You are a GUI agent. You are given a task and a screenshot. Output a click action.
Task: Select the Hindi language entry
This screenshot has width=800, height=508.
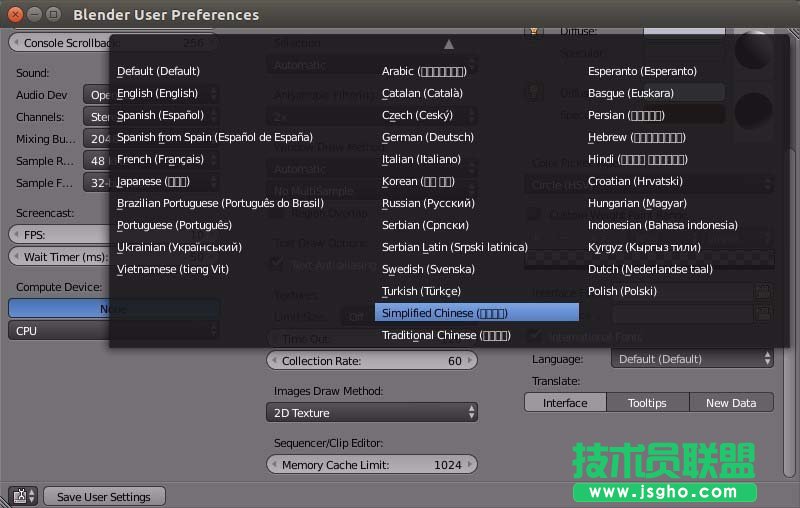click(638, 159)
